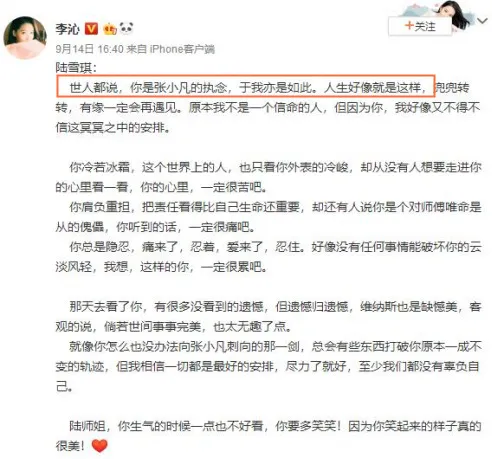Click the red heart emoji after 很美!
The height and width of the screenshot is (459, 492).
click(x=99, y=446)
